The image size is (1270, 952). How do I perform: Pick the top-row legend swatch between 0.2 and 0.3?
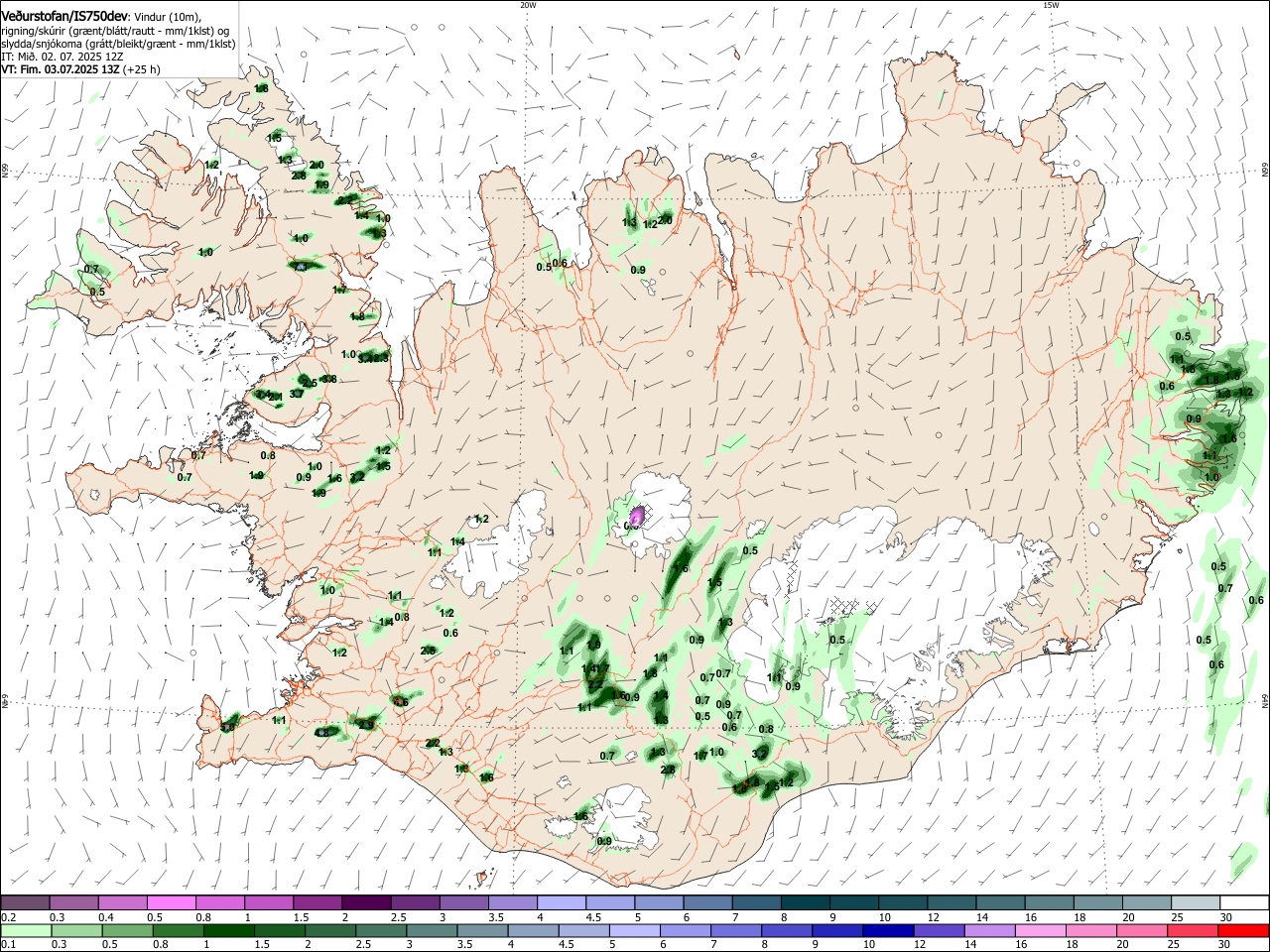click(x=25, y=902)
